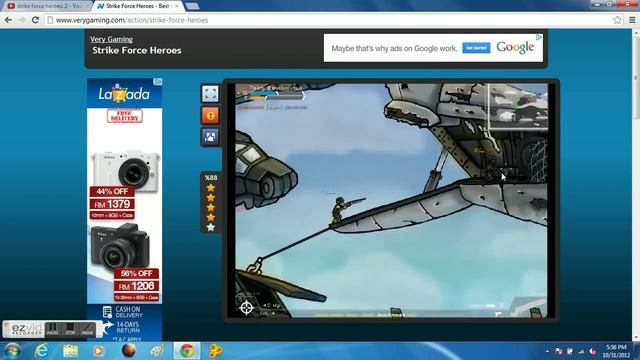
Task: Click the network signal tray icon
Action: click(581, 351)
